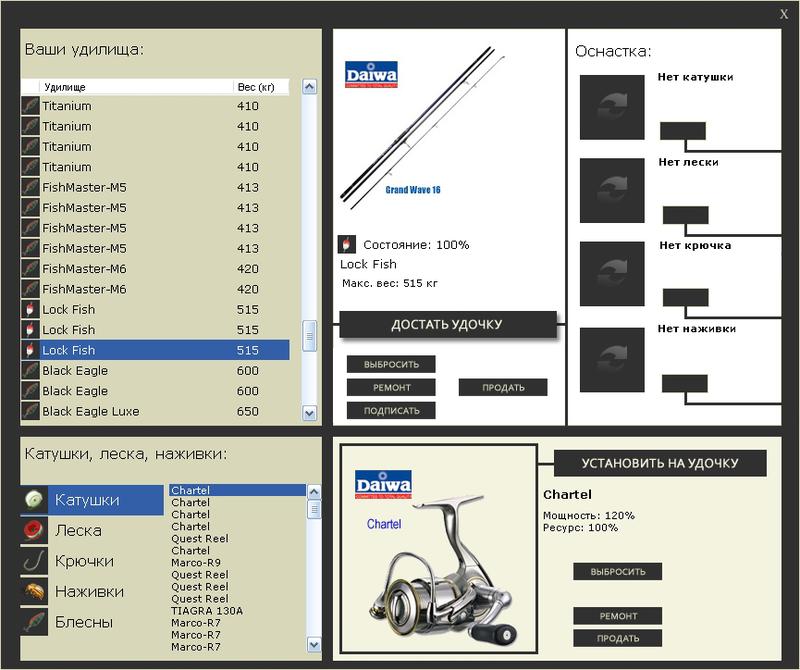Click the bait icon beside Наживки
800x670 pixels.
(34, 591)
